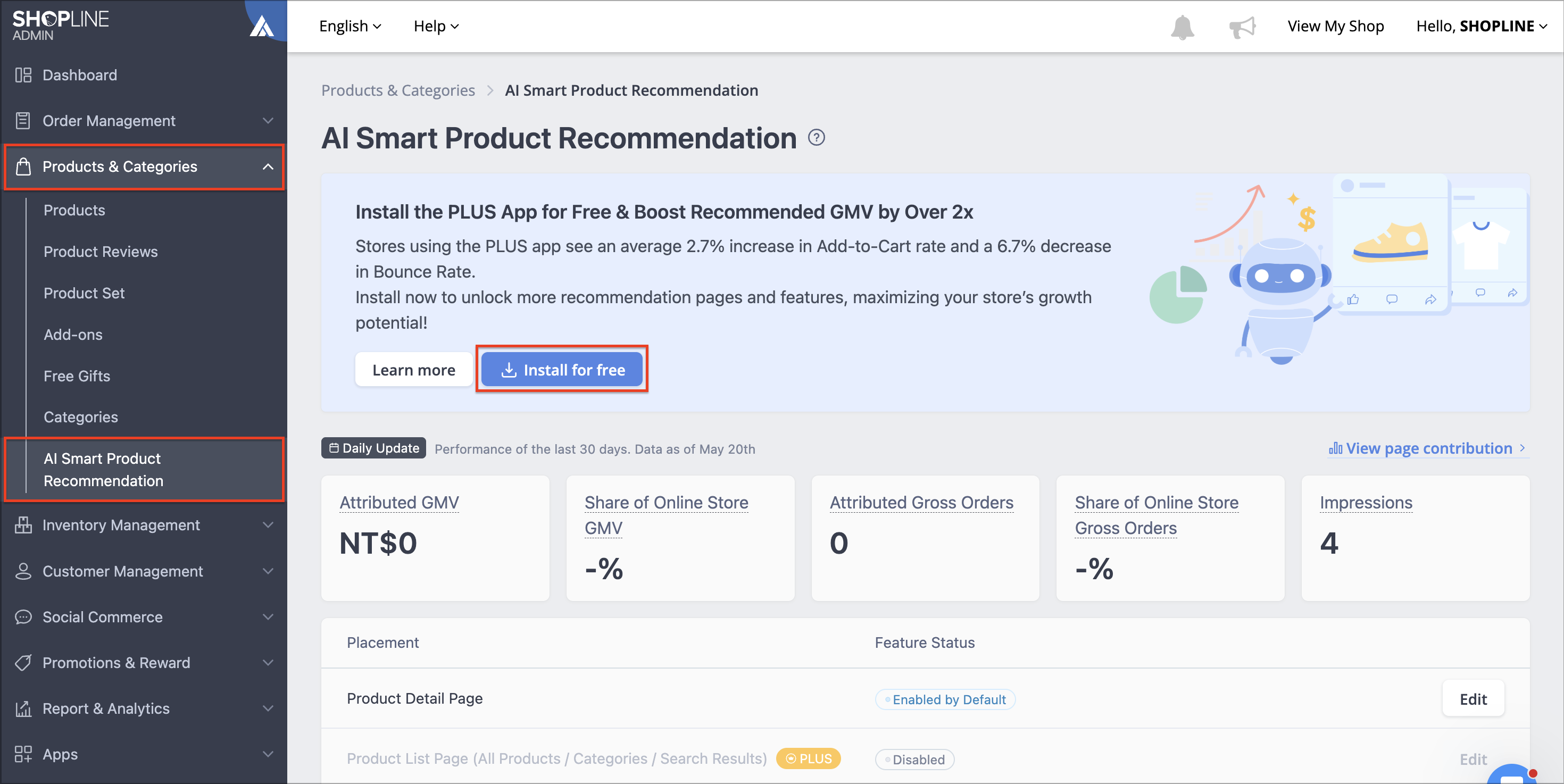This screenshot has height=784, width=1564.
Task: Click the Report & Analytics chart icon
Action: click(23, 708)
